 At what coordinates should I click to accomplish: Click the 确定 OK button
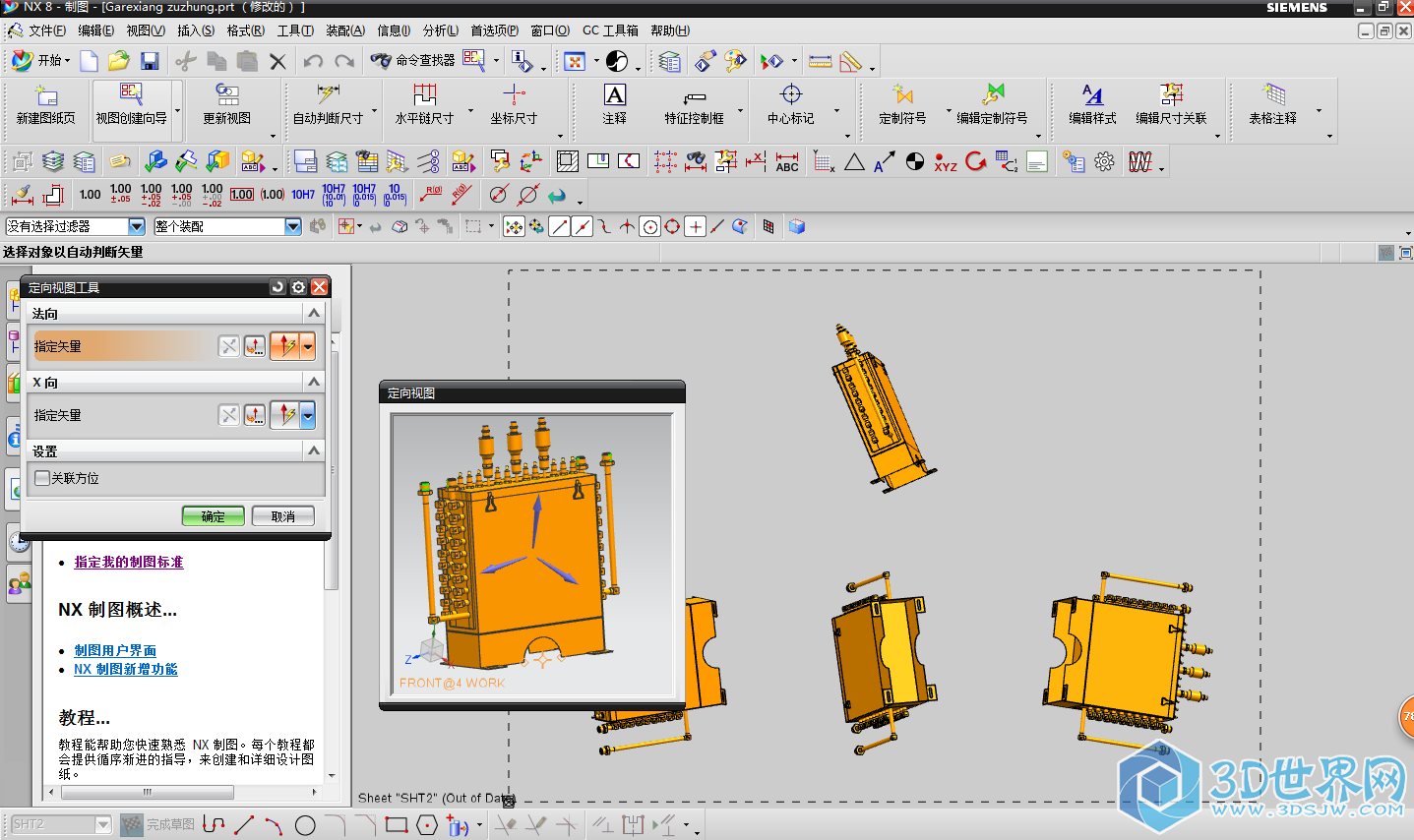point(214,516)
